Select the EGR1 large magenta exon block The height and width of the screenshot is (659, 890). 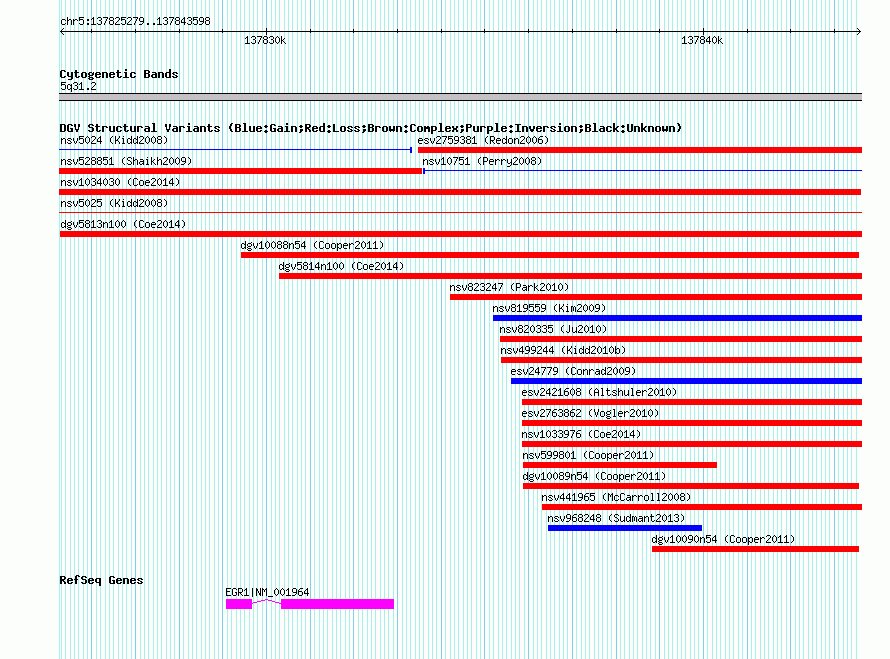point(337,604)
